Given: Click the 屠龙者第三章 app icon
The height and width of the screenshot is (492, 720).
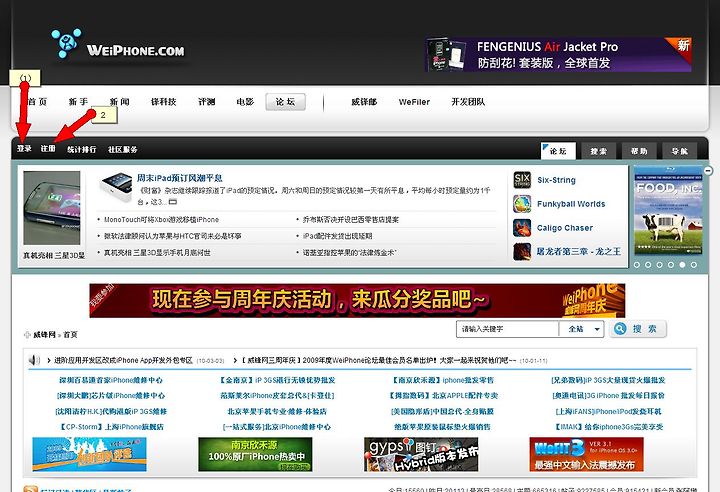Looking at the screenshot, I should coord(522,252).
